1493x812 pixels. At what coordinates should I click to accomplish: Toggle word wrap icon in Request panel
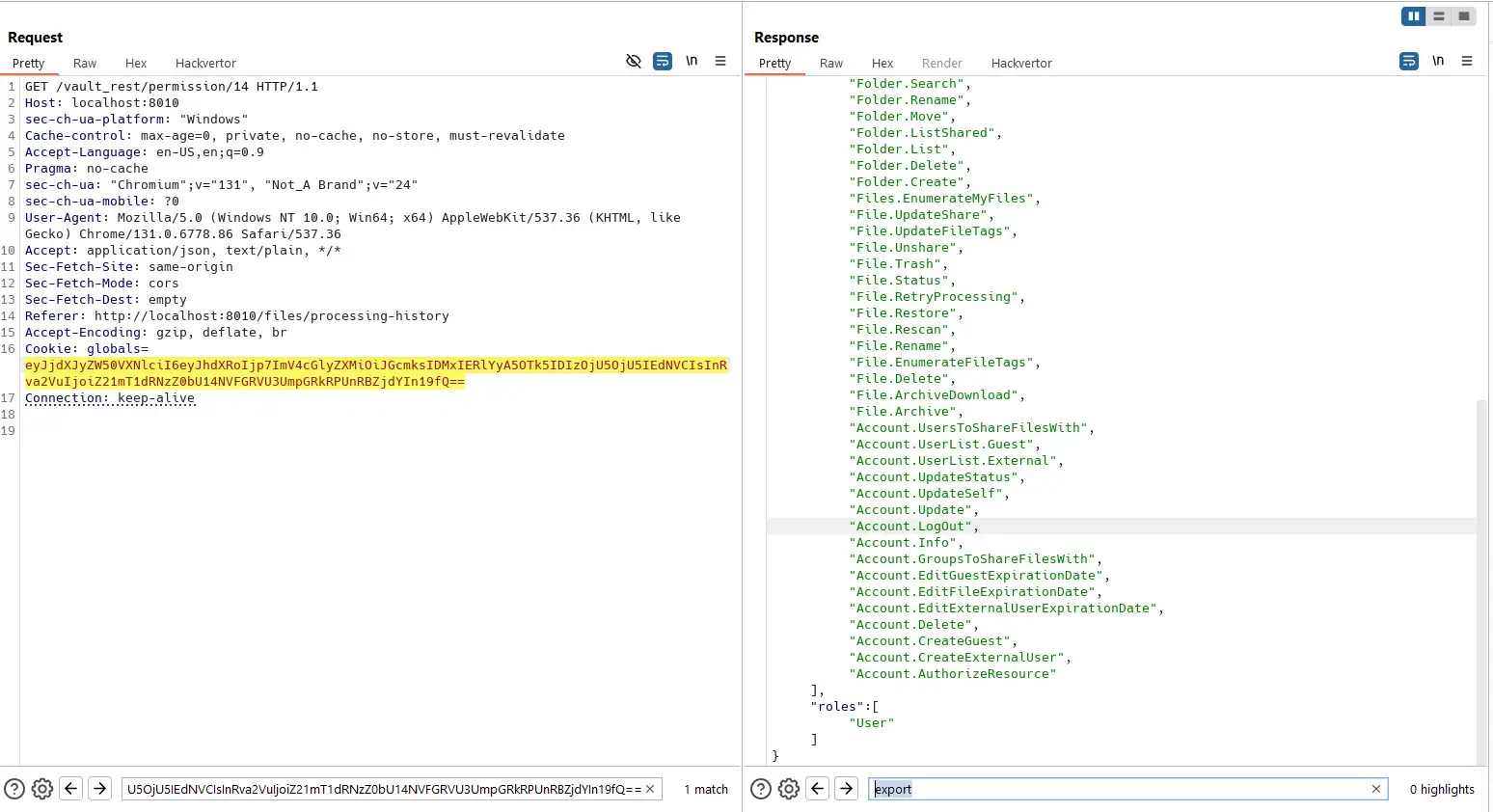(663, 61)
